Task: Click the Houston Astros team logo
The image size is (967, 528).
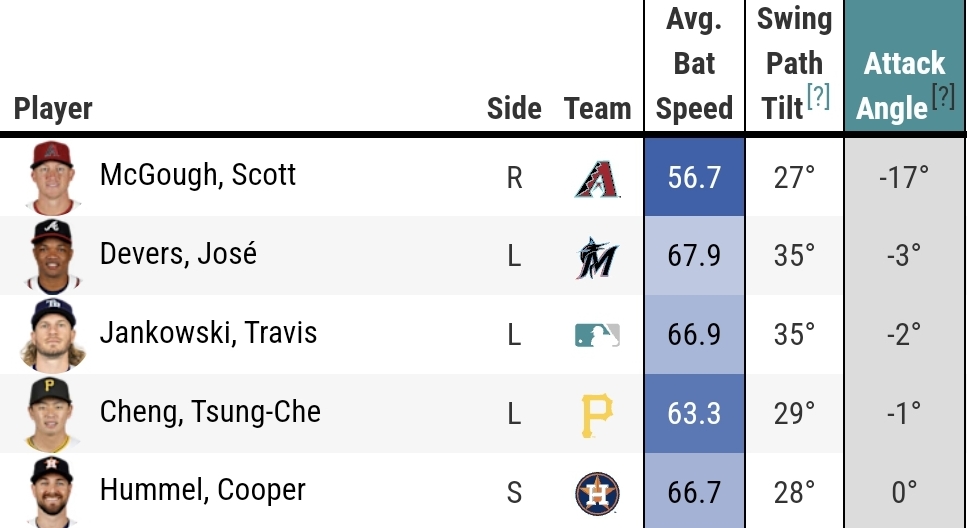Action: point(597,493)
